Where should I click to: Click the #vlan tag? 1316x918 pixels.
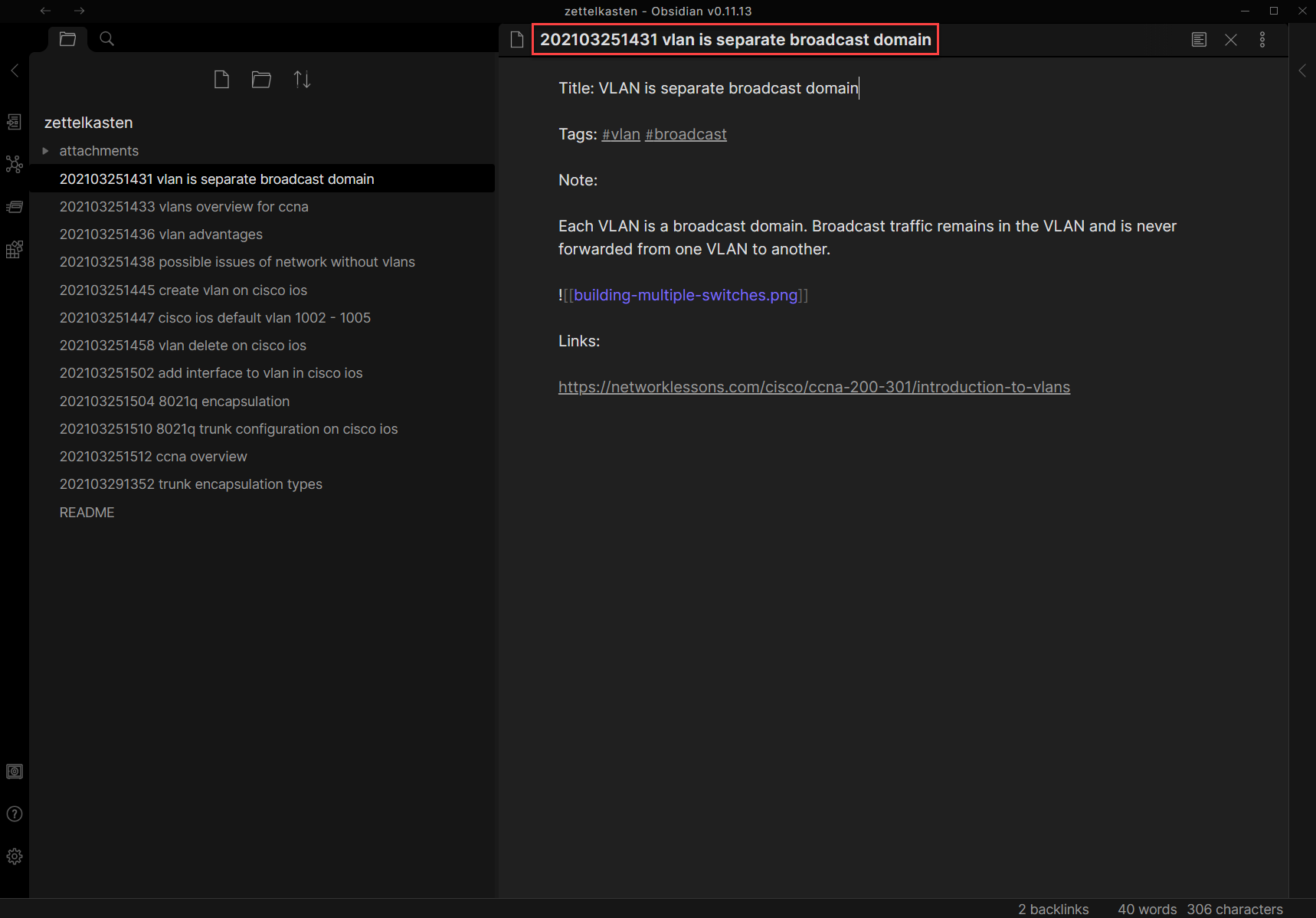(x=621, y=134)
